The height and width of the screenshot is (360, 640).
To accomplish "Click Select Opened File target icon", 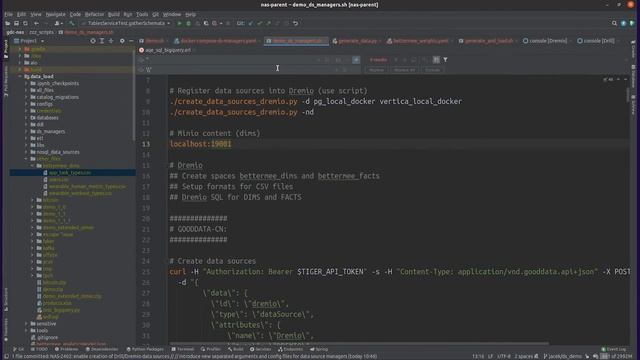I will (x=93, y=41).
